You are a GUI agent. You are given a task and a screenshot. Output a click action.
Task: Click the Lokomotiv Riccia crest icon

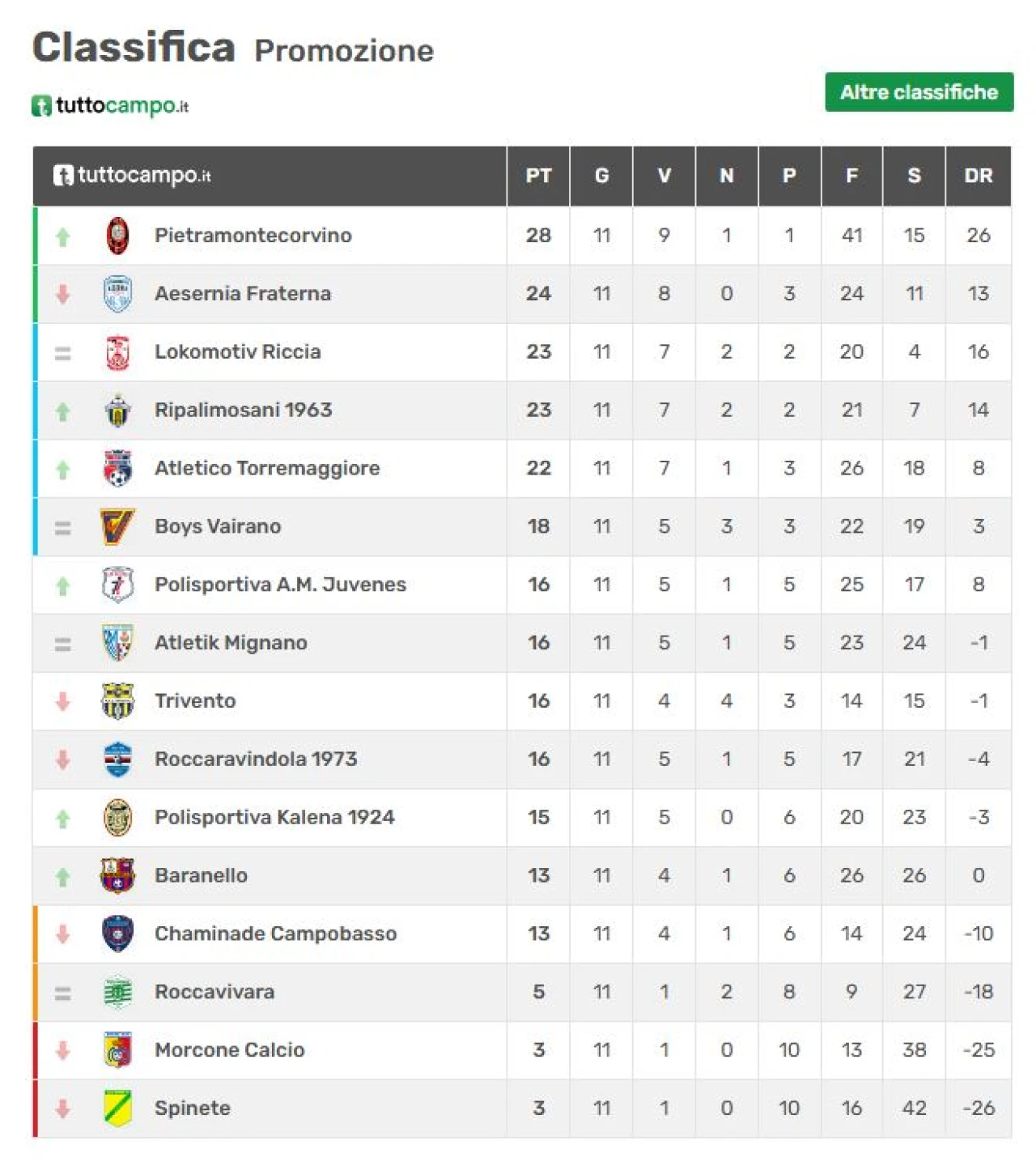pyautogui.click(x=118, y=352)
